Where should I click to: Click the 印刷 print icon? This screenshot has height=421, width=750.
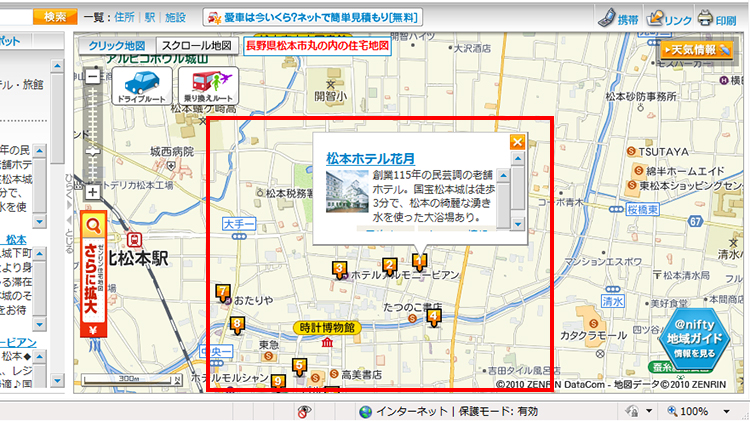pyautogui.click(x=705, y=18)
